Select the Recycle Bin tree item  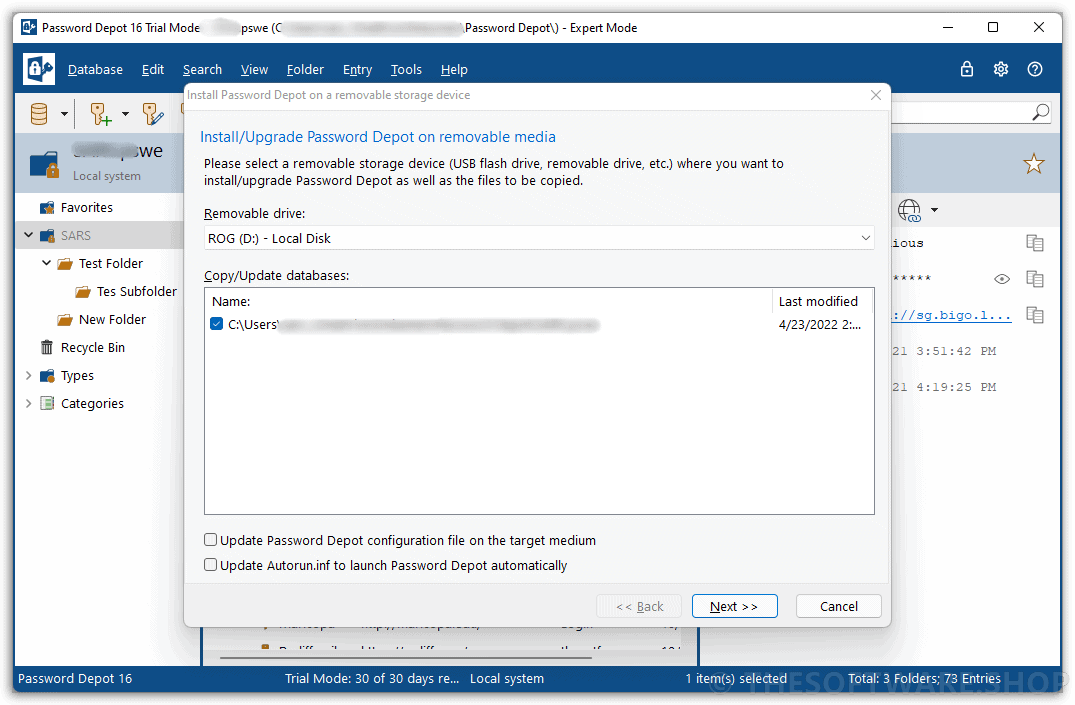pos(93,348)
